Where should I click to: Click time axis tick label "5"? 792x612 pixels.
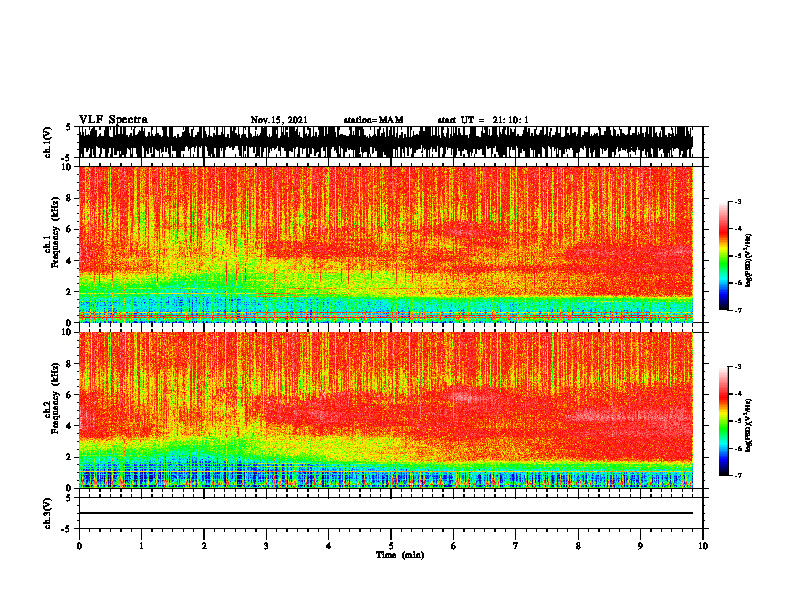coord(391,546)
